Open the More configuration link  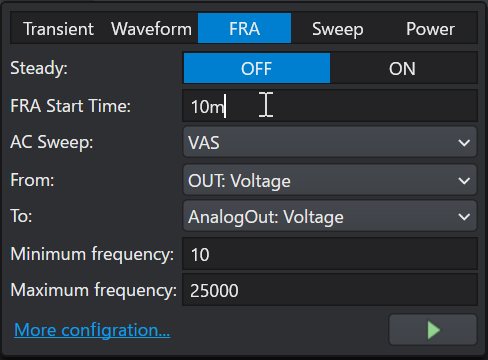(92, 330)
